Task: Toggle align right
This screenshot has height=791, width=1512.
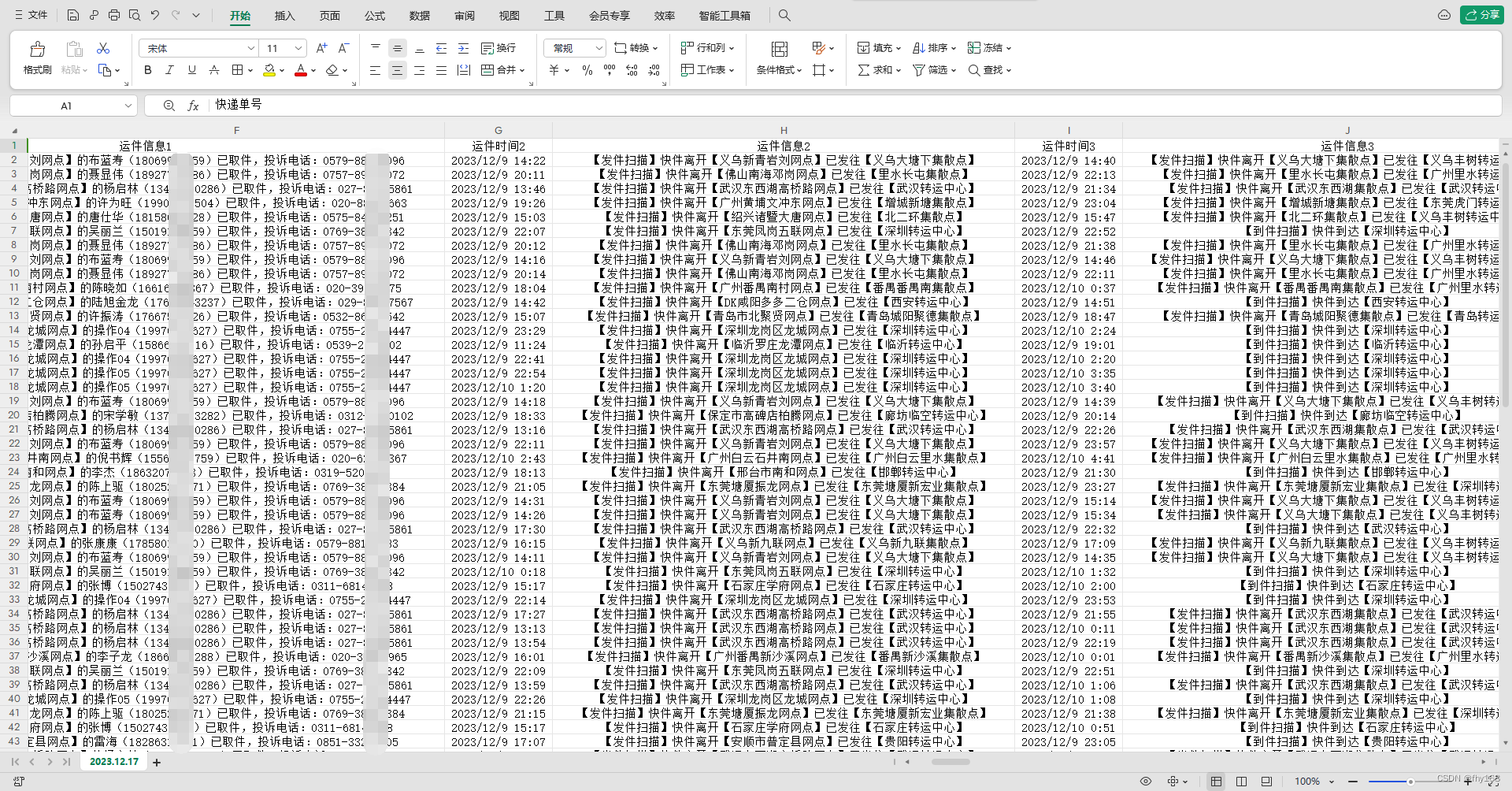Action: [x=420, y=70]
